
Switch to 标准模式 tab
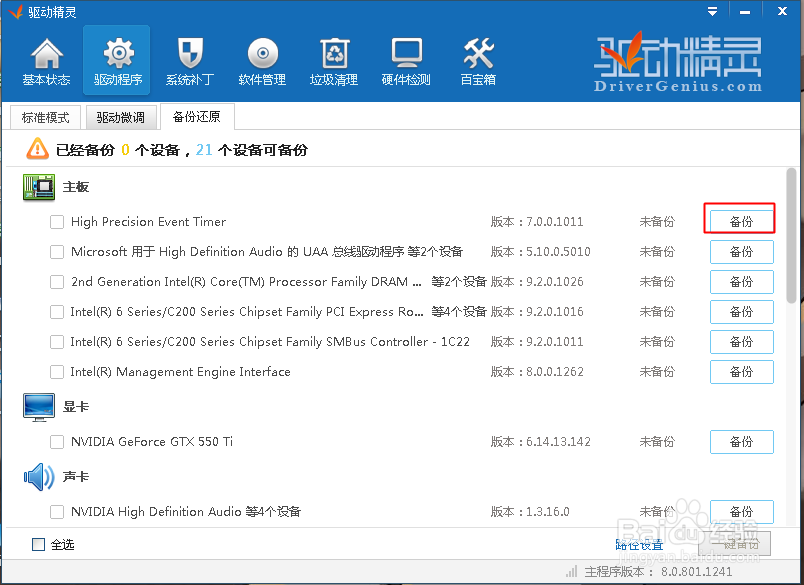pyautogui.click(x=46, y=117)
